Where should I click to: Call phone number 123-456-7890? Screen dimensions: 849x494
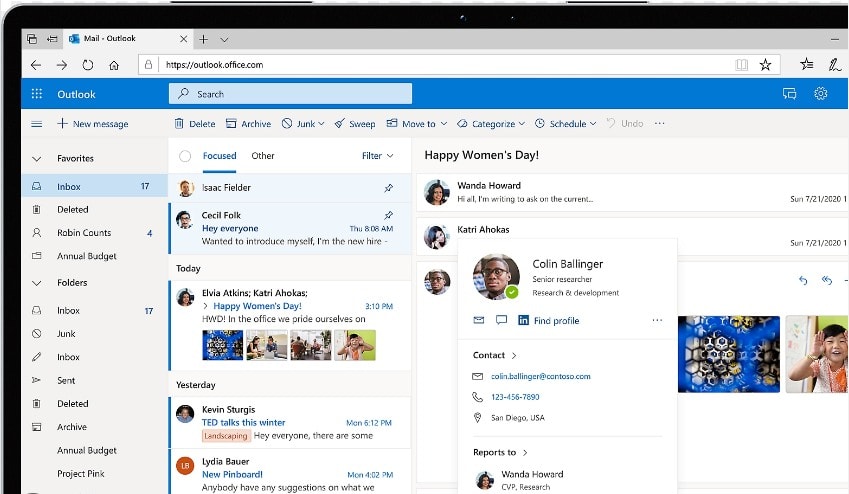(515, 397)
